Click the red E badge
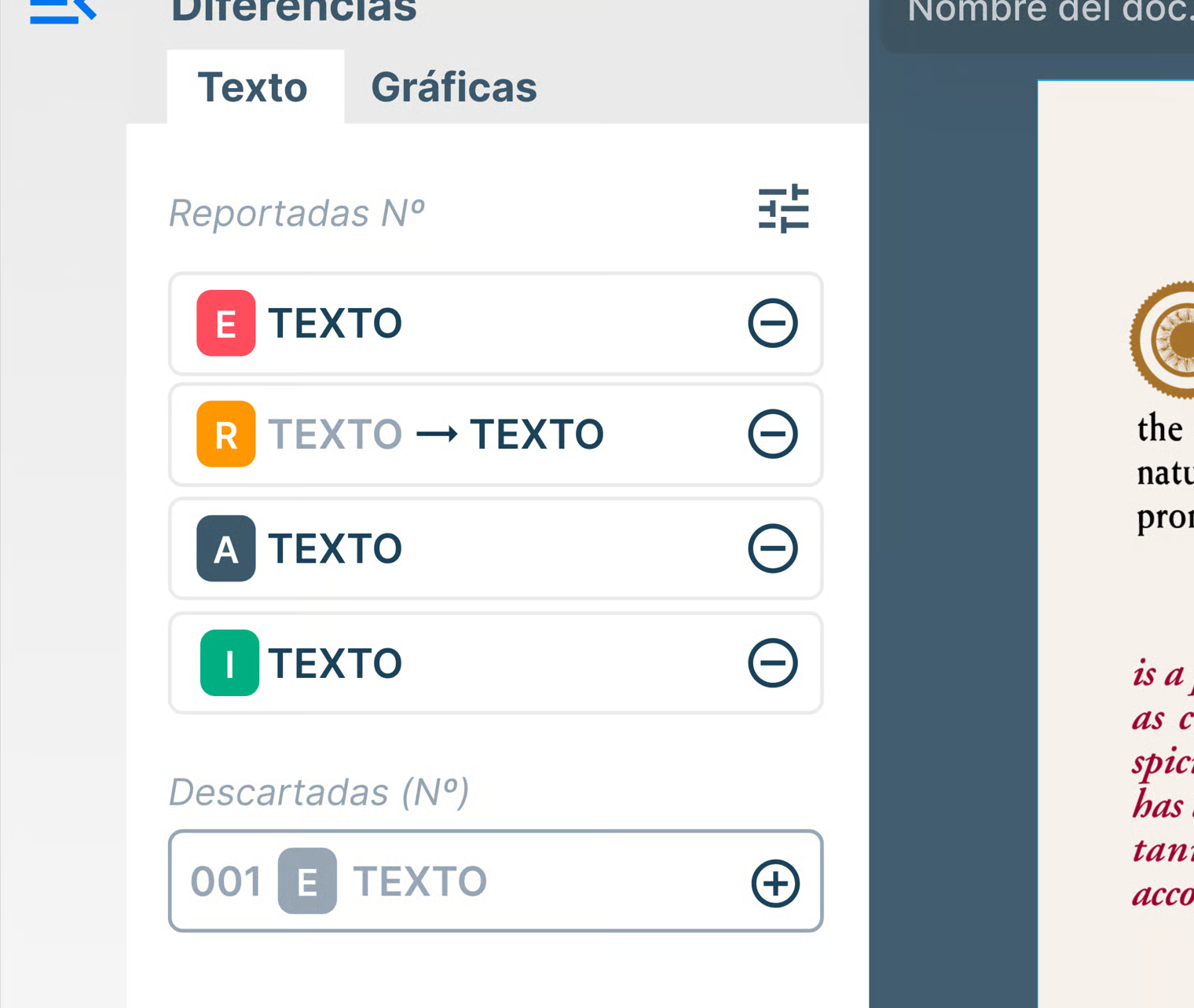 226,323
